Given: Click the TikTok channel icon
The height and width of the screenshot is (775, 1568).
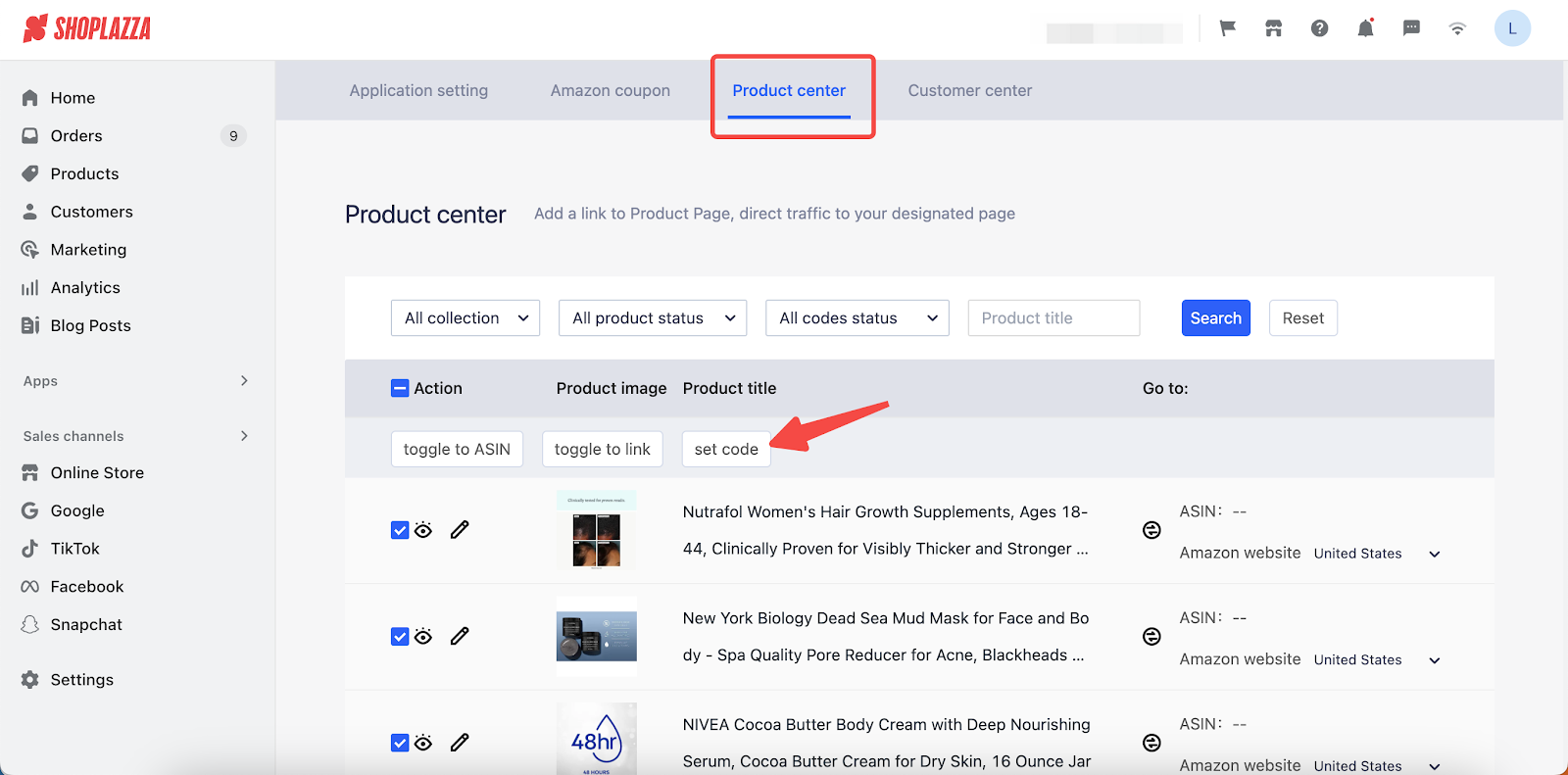Looking at the screenshot, I should point(30,549).
